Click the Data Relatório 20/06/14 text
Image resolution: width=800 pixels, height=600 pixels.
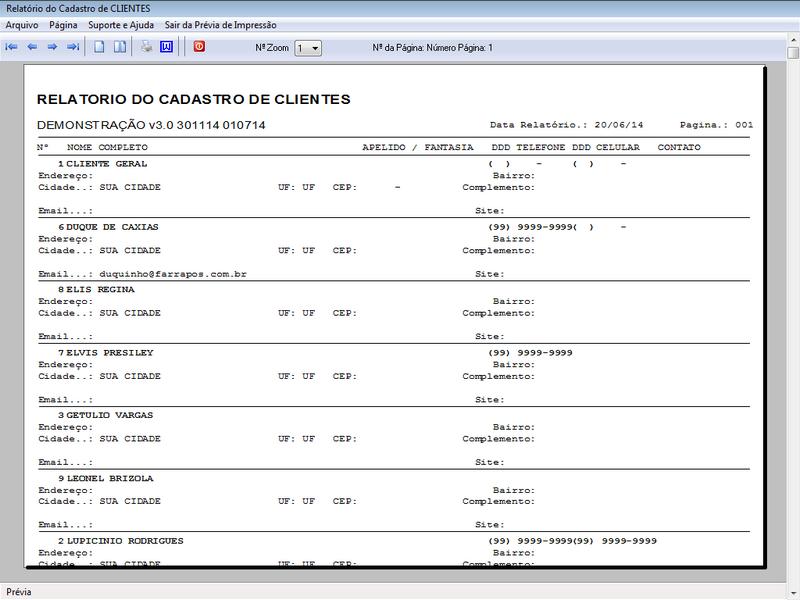tap(566, 125)
